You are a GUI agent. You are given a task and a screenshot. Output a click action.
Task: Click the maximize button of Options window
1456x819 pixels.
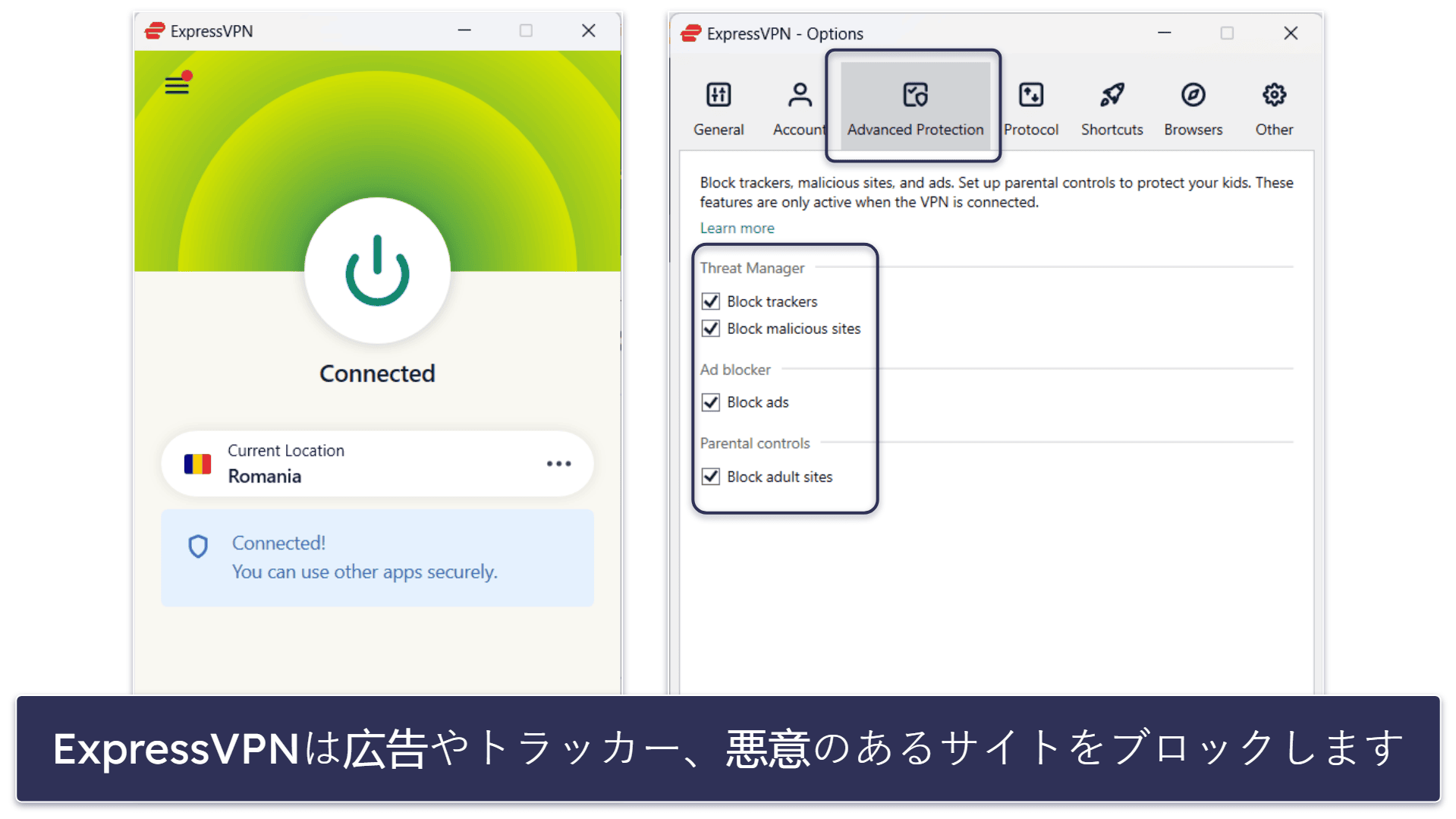coord(1227,33)
